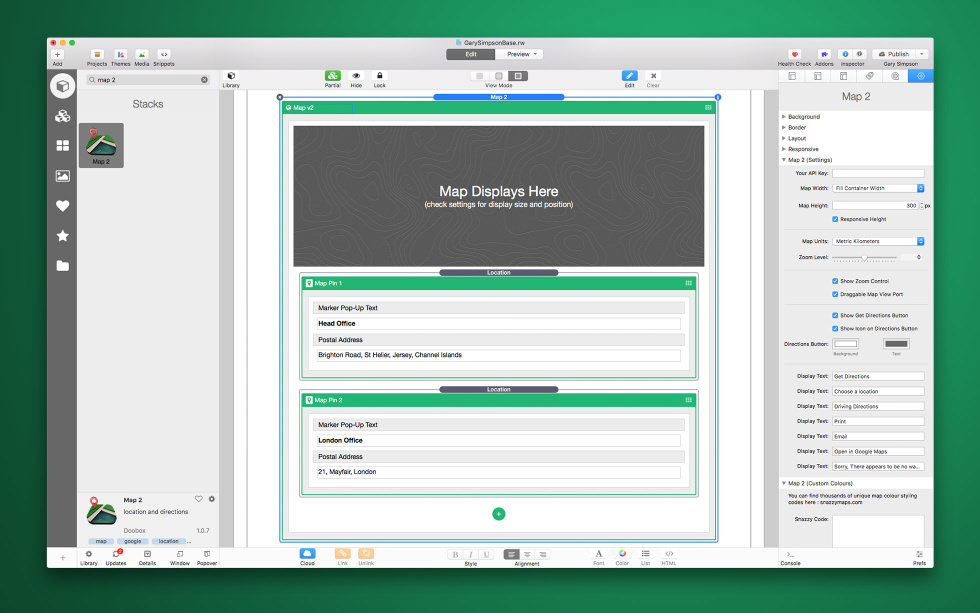Image resolution: width=980 pixels, height=613 pixels.
Task: Favorite Map 2 with heart outline
Action: (199, 499)
